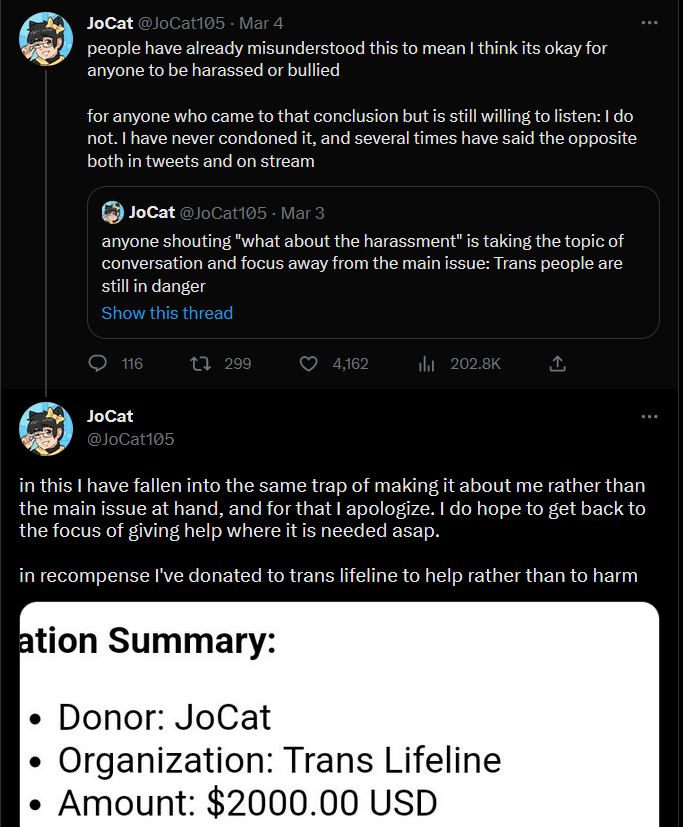The width and height of the screenshot is (683, 827).
Task: Click the share upload icon
Action: click(x=558, y=364)
